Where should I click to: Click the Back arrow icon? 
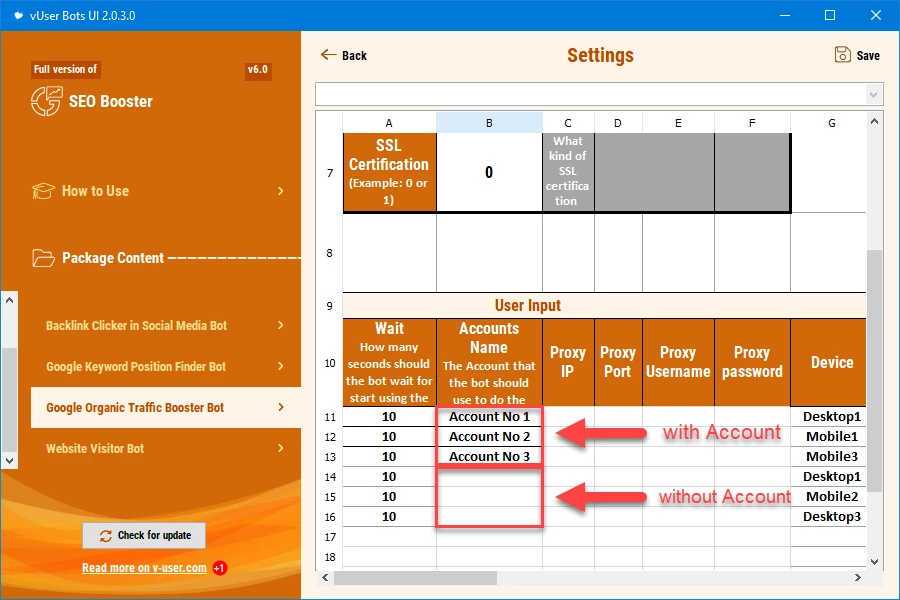(328, 55)
